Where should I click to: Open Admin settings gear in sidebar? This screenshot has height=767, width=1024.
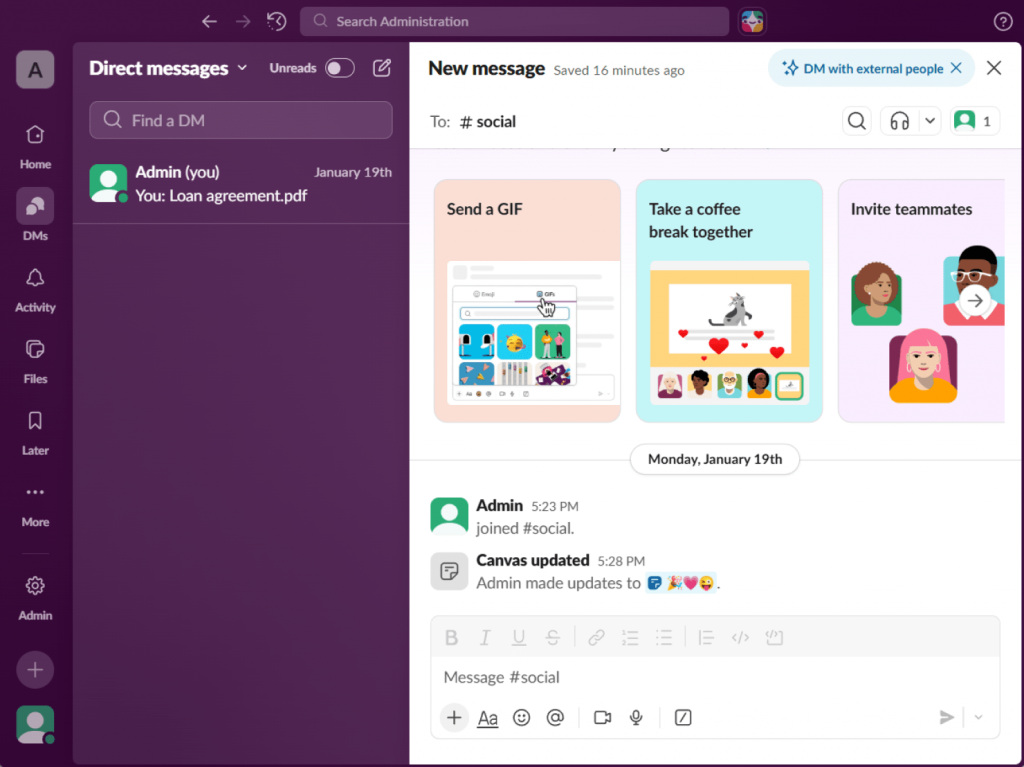[35, 597]
